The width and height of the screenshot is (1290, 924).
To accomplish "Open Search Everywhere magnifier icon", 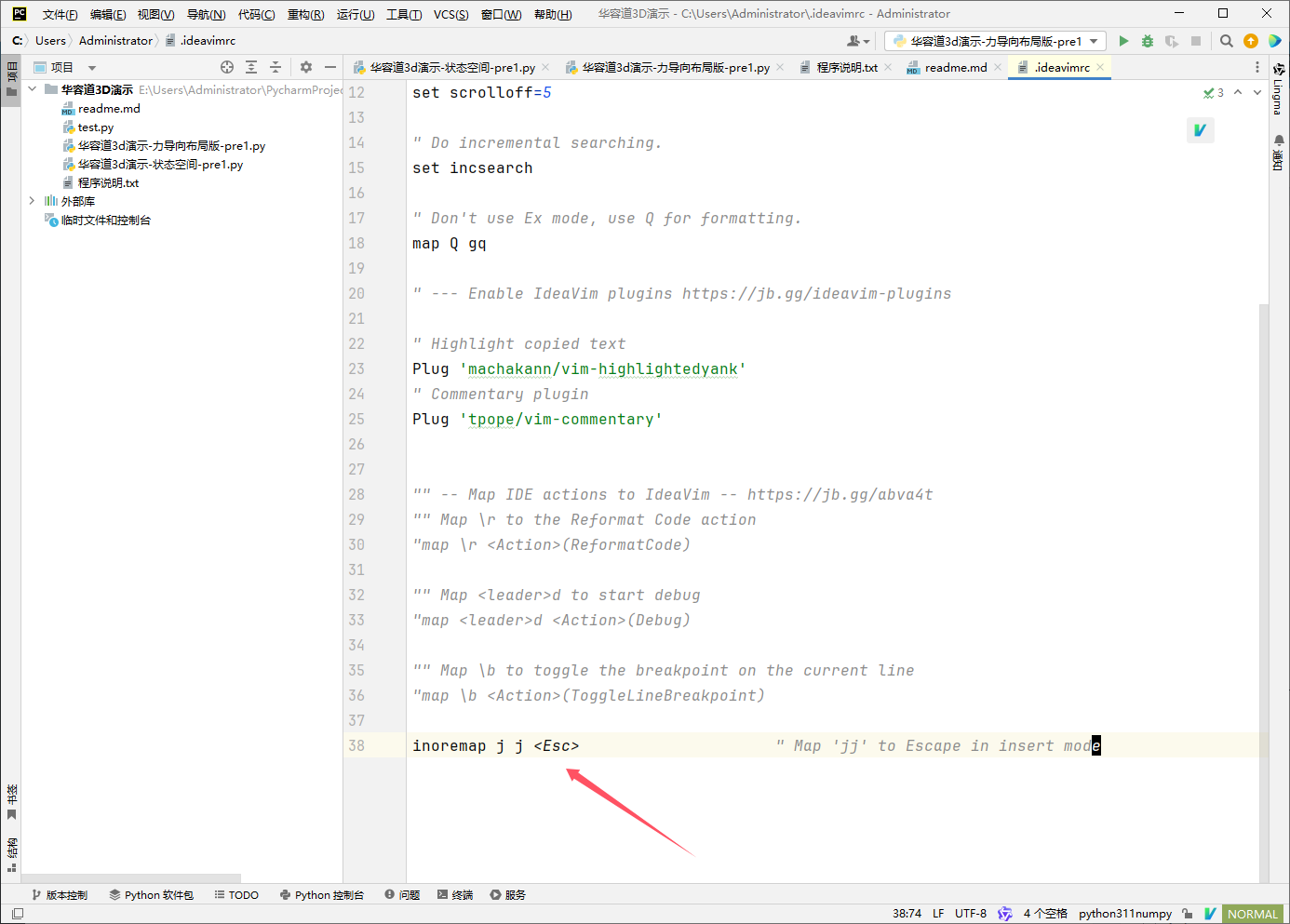I will coord(1227,41).
